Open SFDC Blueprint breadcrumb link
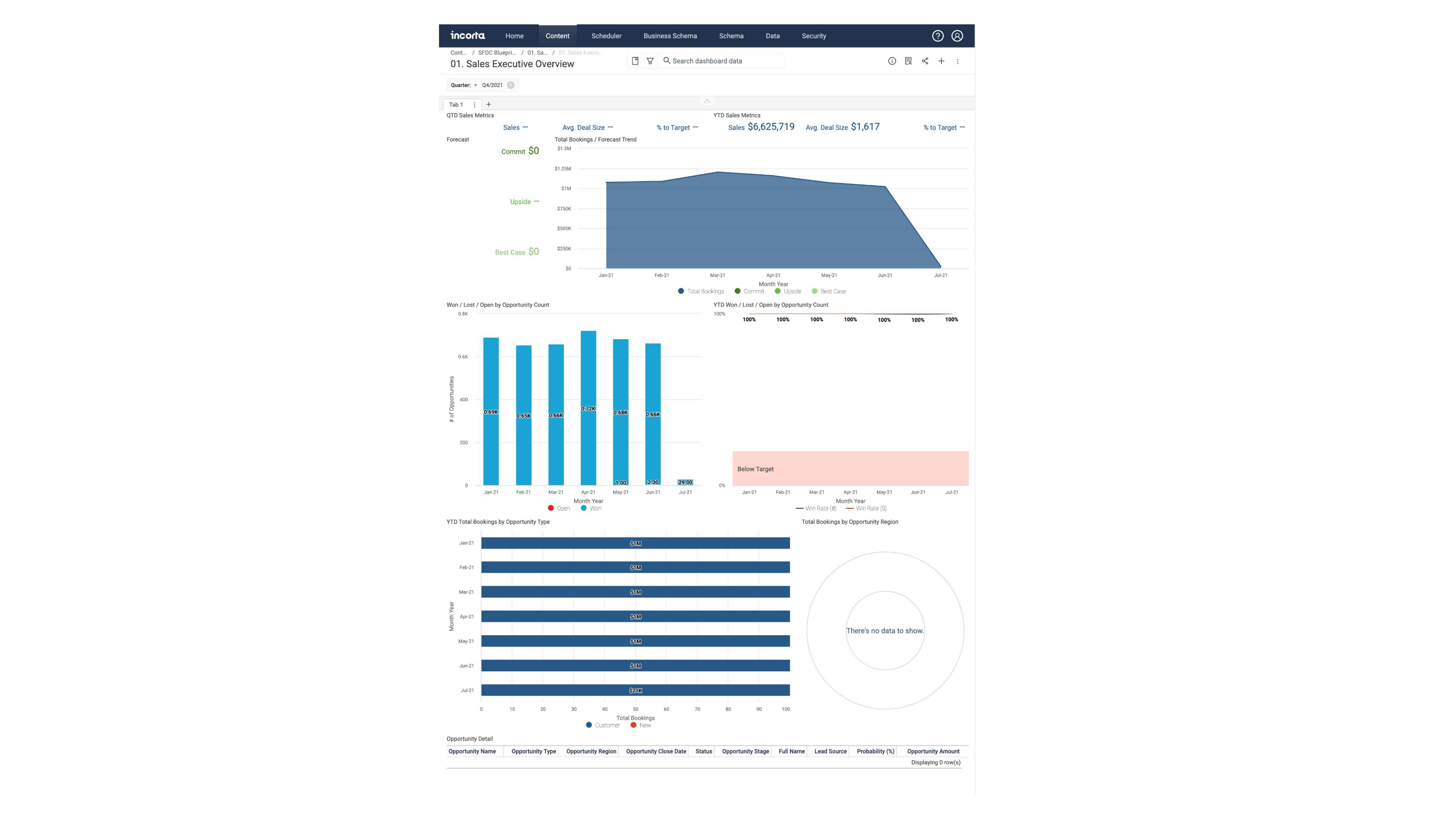The height and width of the screenshot is (819, 1456). tap(496, 53)
